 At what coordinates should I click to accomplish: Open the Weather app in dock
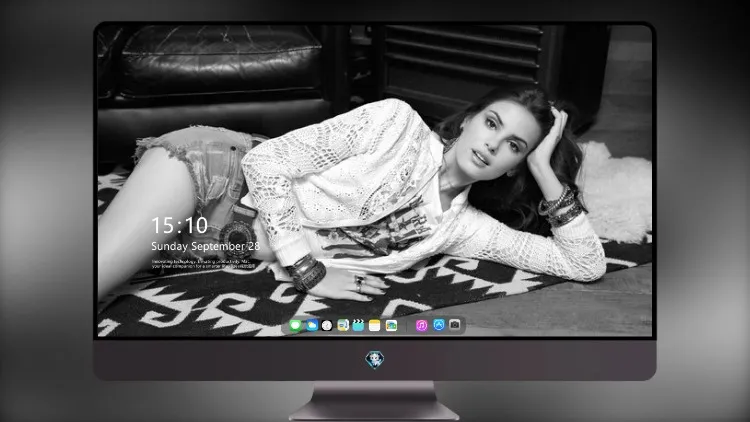(x=312, y=326)
